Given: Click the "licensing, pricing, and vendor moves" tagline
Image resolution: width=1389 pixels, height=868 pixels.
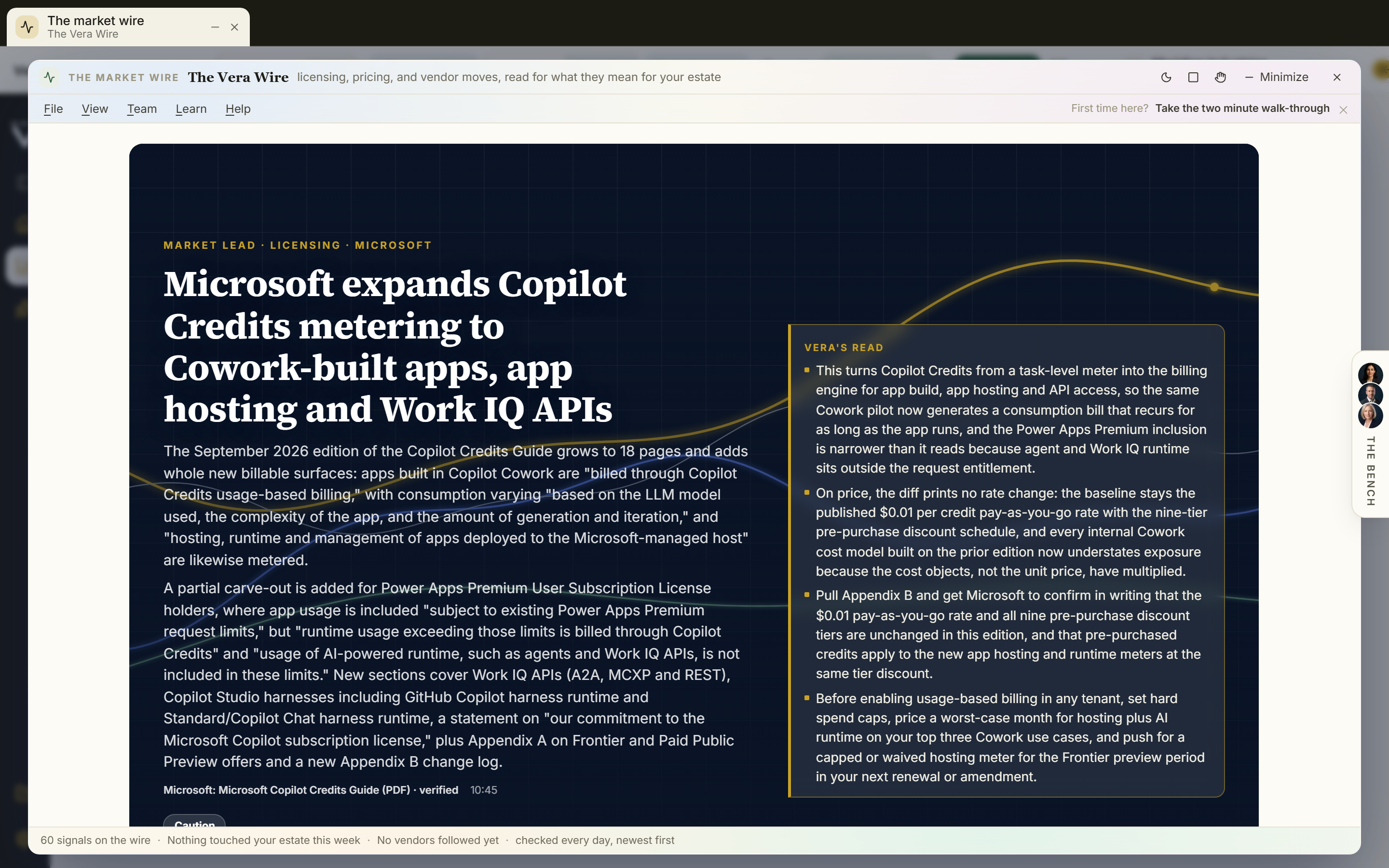Looking at the screenshot, I should pos(508,77).
